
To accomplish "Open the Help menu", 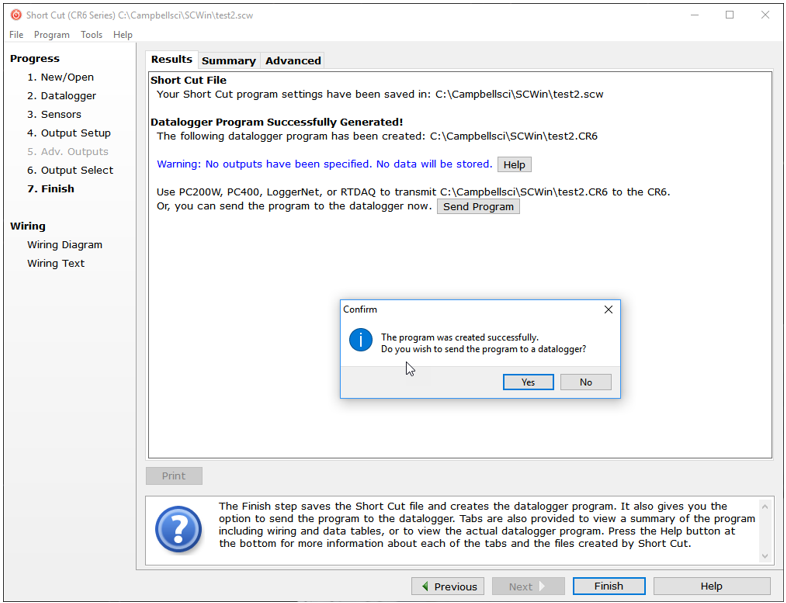I will pos(123,35).
